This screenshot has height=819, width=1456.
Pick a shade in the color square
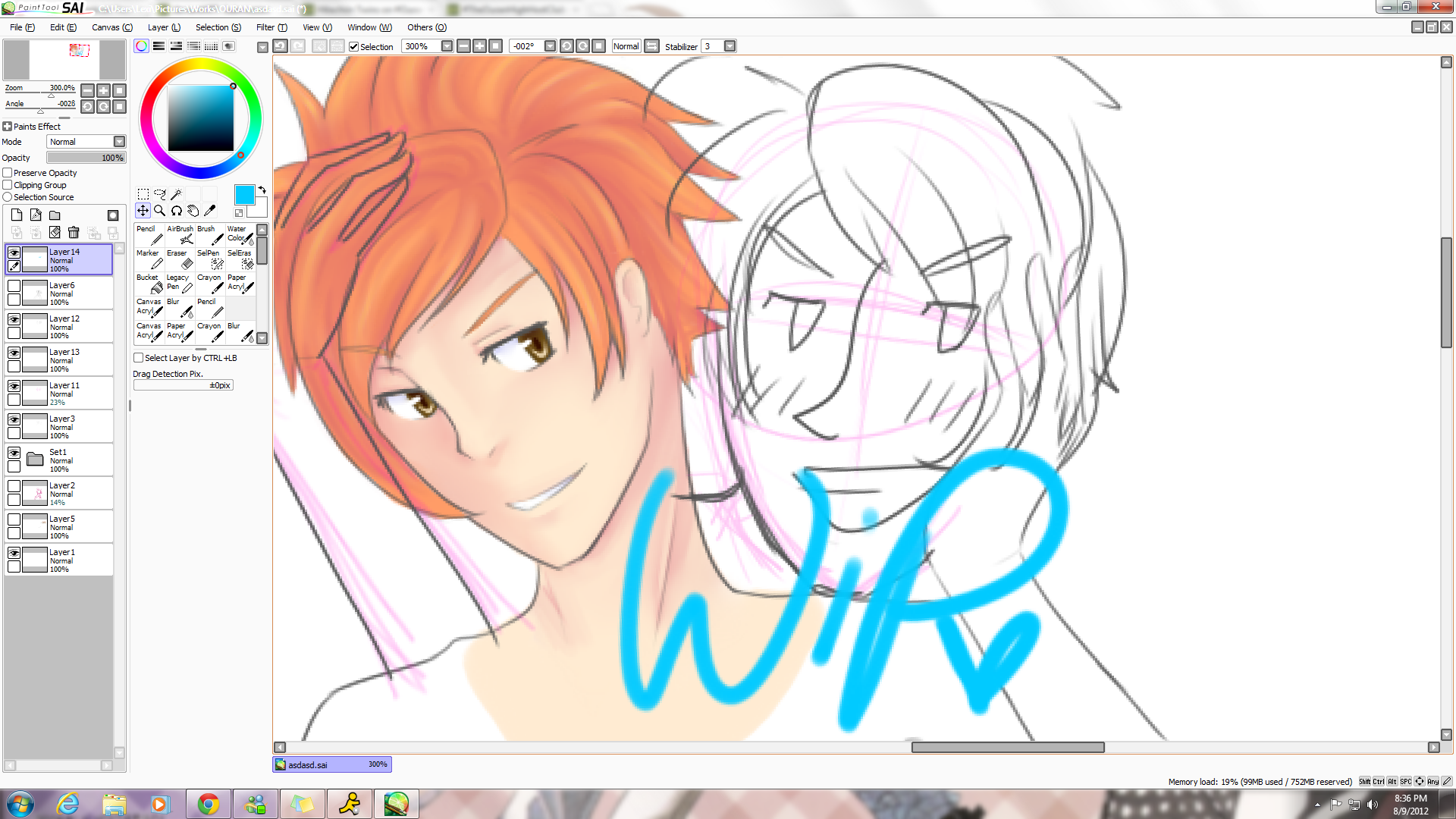coord(201,118)
